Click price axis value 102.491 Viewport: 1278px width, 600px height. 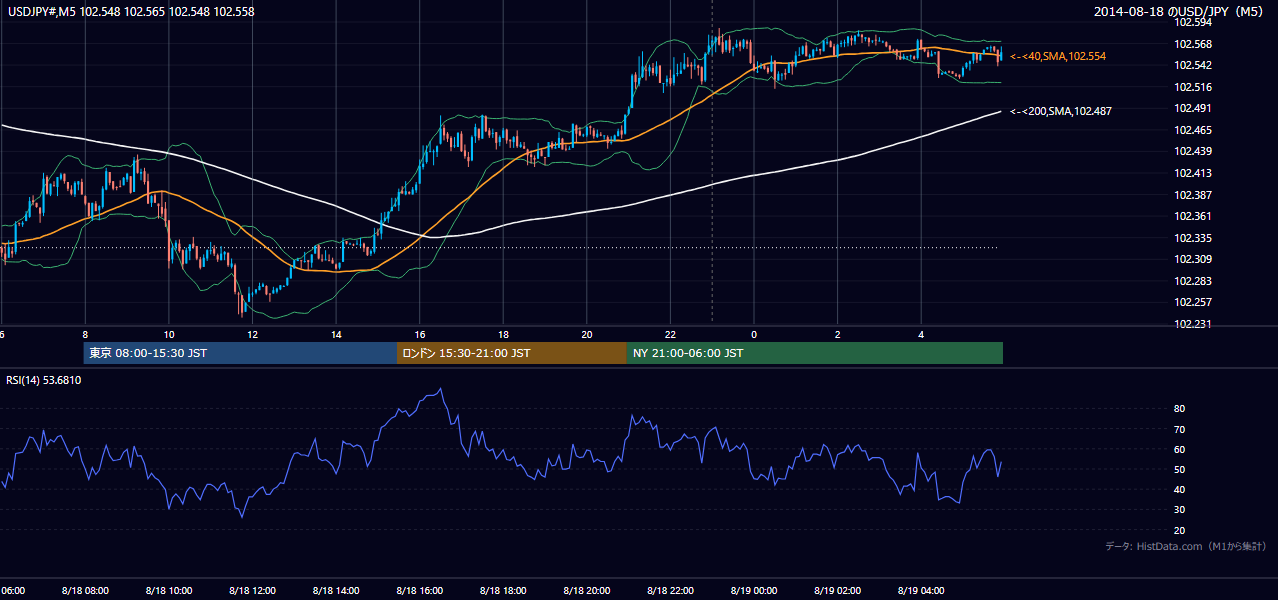point(1193,108)
